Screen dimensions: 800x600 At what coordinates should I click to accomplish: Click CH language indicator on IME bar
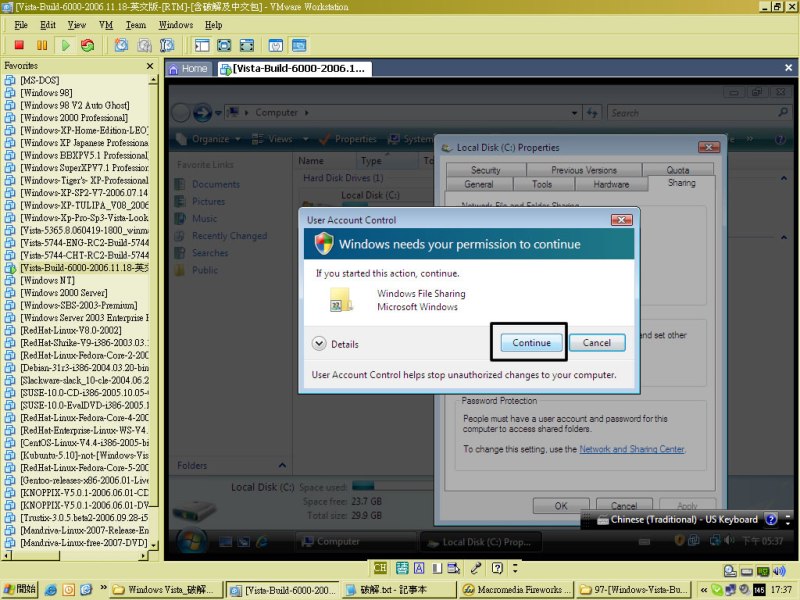pos(380,568)
